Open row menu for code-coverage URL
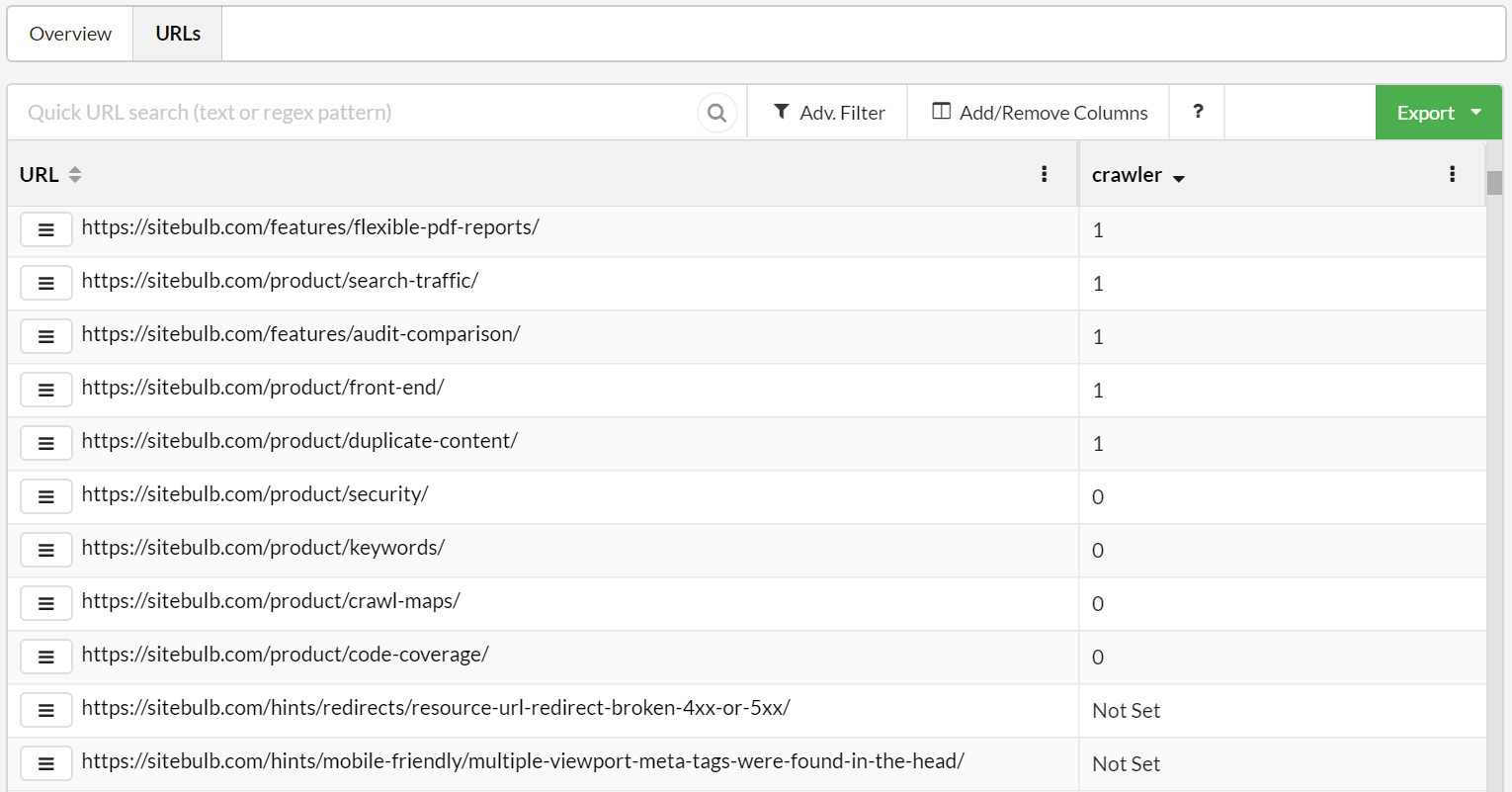The width and height of the screenshot is (1512, 792). [x=46, y=657]
